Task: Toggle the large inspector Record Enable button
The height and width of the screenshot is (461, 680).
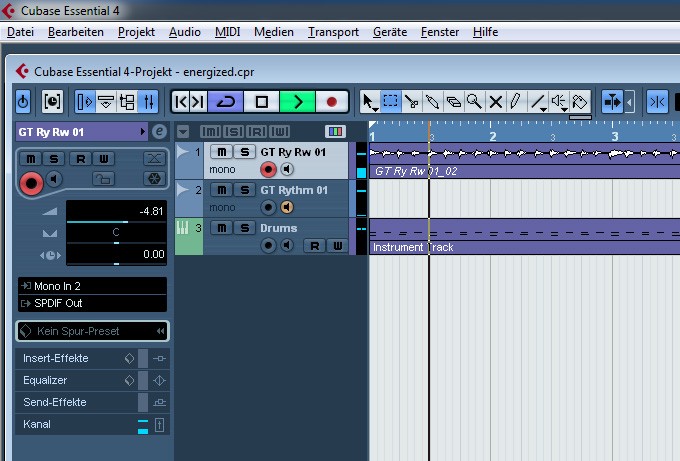Action: pyautogui.click(x=31, y=183)
